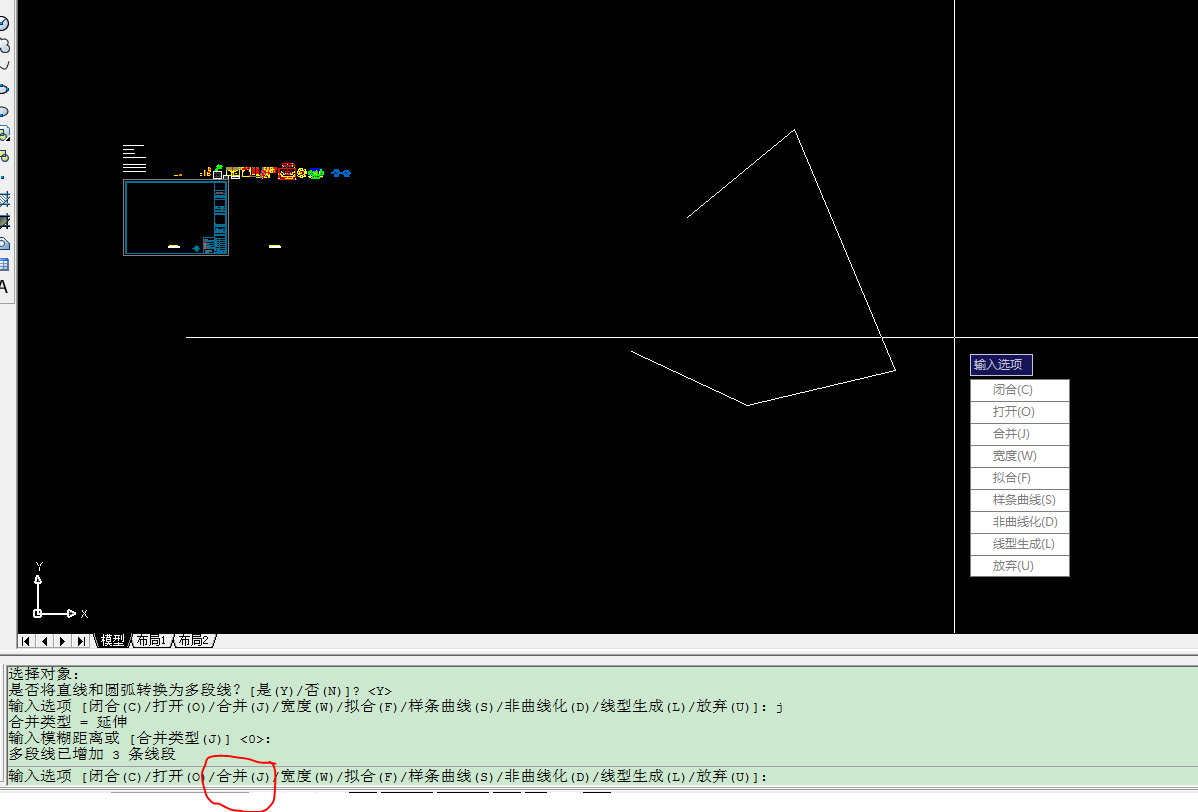Select the Ellipse tool

3,89
